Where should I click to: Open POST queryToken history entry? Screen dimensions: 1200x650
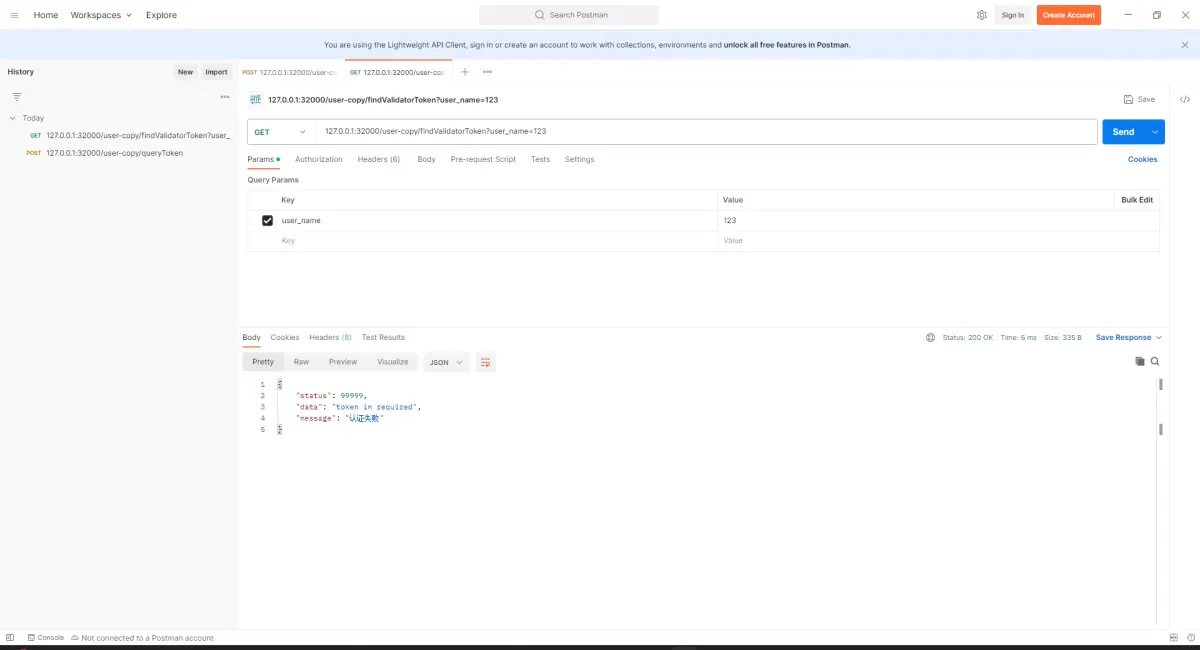pos(106,153)
